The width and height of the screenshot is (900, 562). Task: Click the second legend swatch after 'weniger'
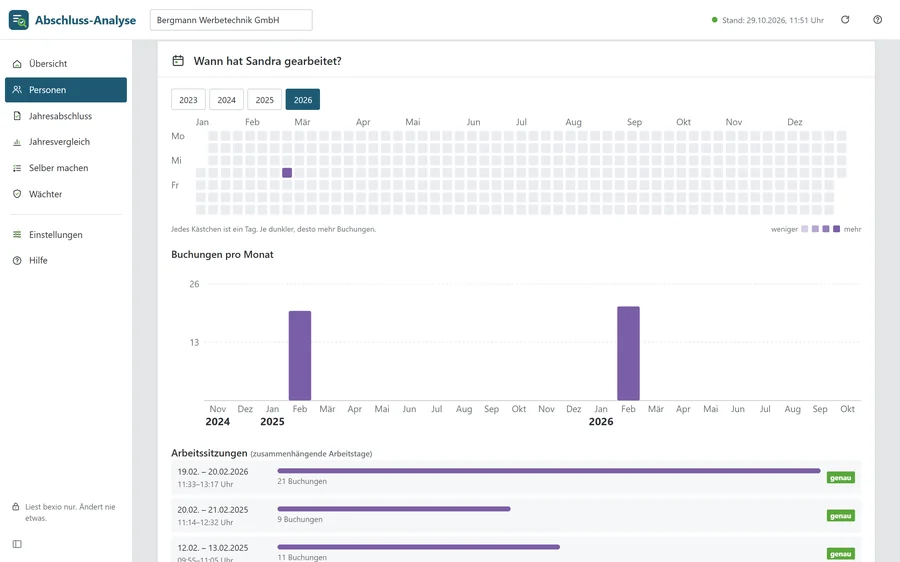[815, 229]
